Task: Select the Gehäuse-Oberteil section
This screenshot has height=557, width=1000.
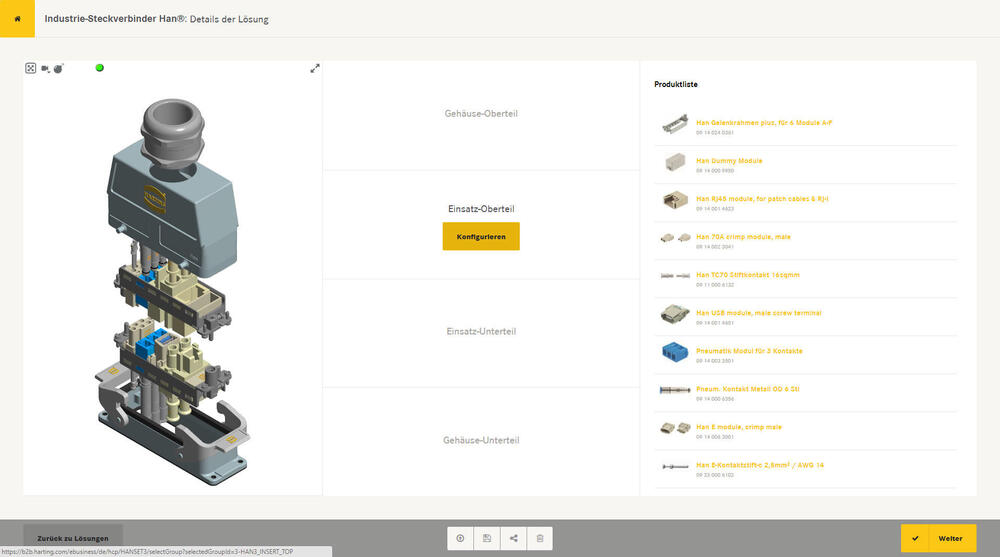Action: tap(481, 114)
